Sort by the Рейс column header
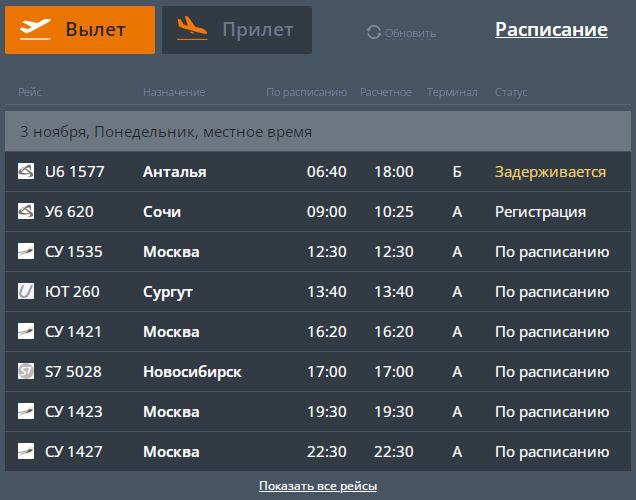This screenshot has height=500, width=636. pos(29,93)
